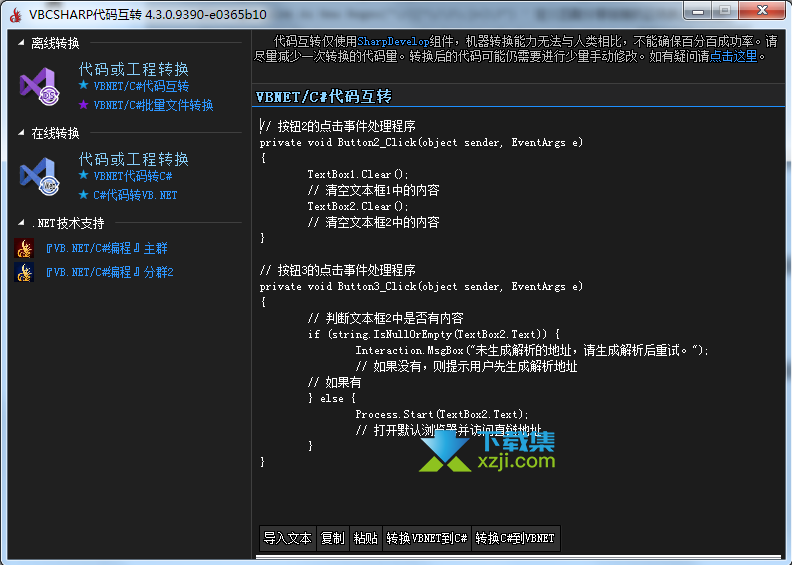
Task: Click the '// 判断文本框2中是否有内容' comment
Action: pos(385,318)
